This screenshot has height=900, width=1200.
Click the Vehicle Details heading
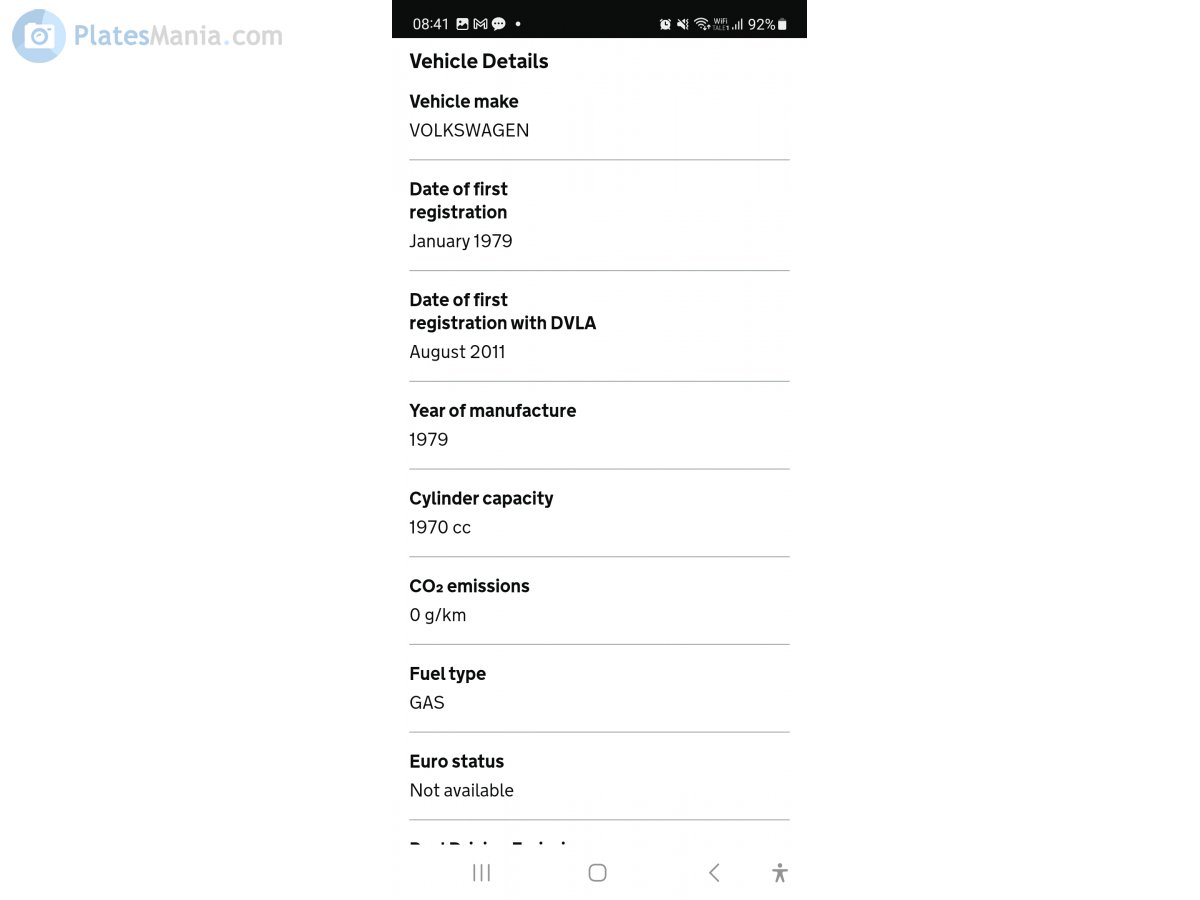coord(479,61)
